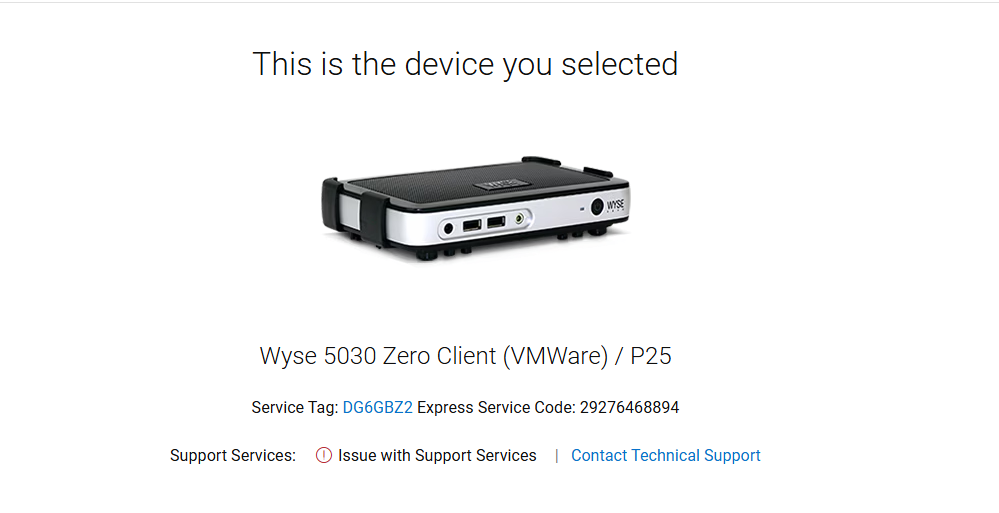Click the "Issue with Support Services" status text
The image size is (999, 513).
click(x=437, y=455)
